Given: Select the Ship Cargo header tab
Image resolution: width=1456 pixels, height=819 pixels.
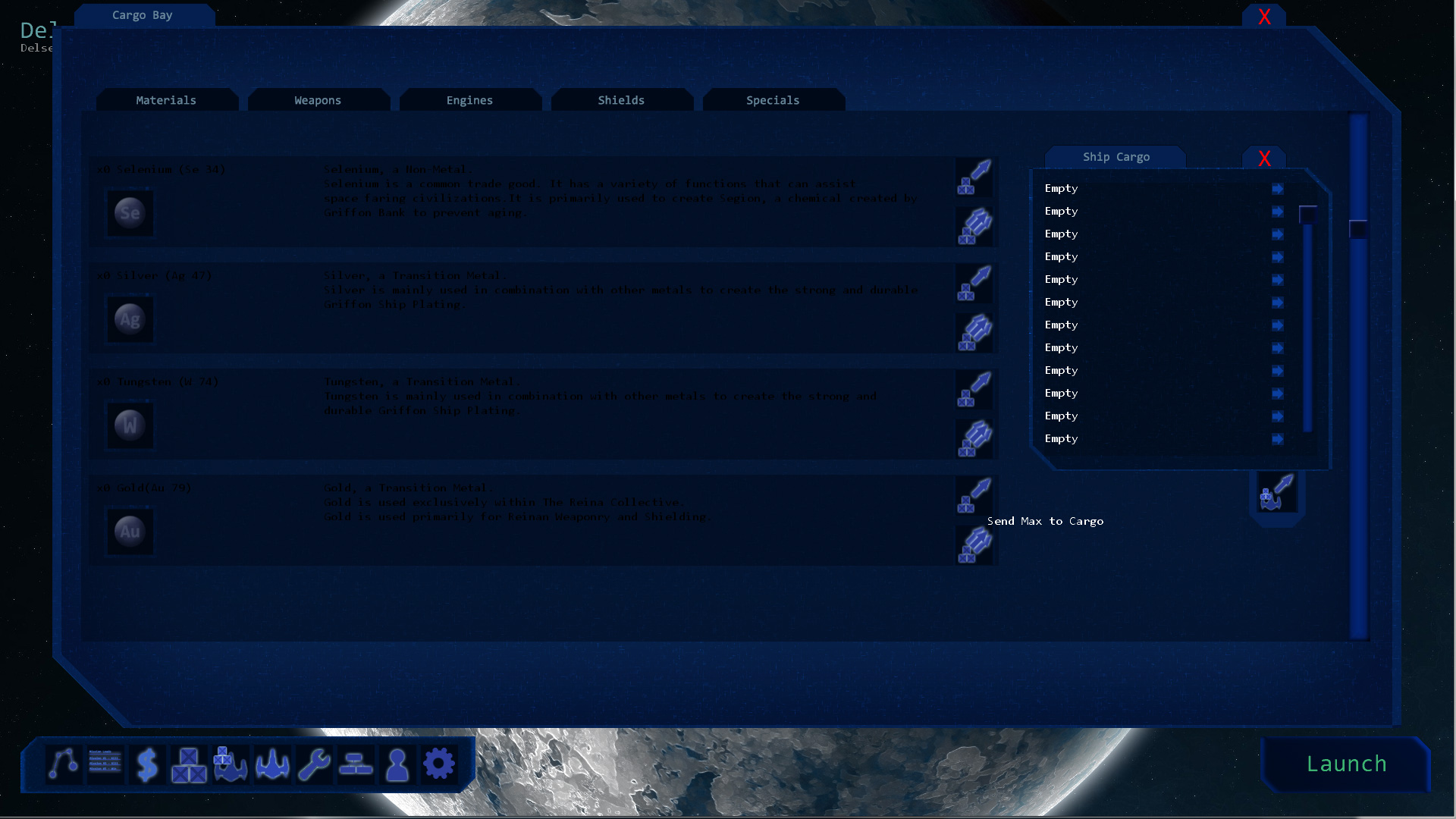Looking at the screenshot, I should point(1116,157).
